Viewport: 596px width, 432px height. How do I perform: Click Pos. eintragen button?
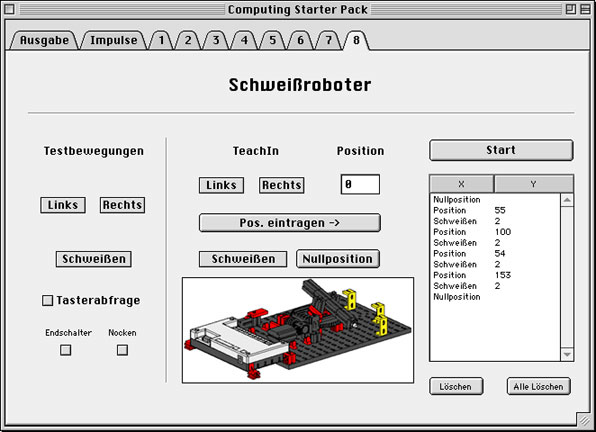point(290,223)
